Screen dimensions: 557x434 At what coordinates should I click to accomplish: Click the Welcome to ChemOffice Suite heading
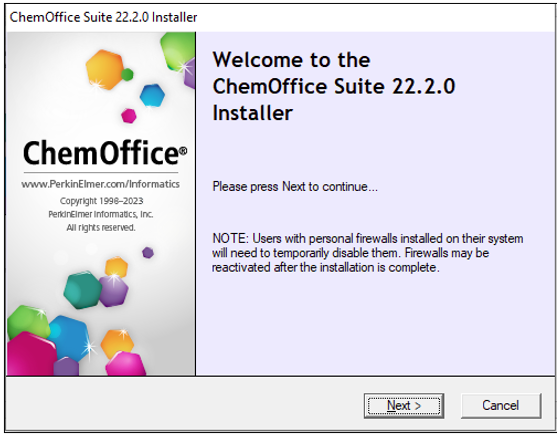click(334, 86)
